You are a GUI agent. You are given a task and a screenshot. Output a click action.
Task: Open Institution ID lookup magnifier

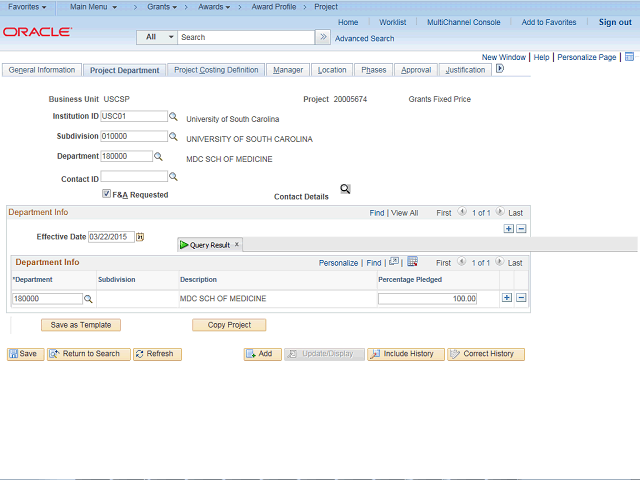(173, 117)
